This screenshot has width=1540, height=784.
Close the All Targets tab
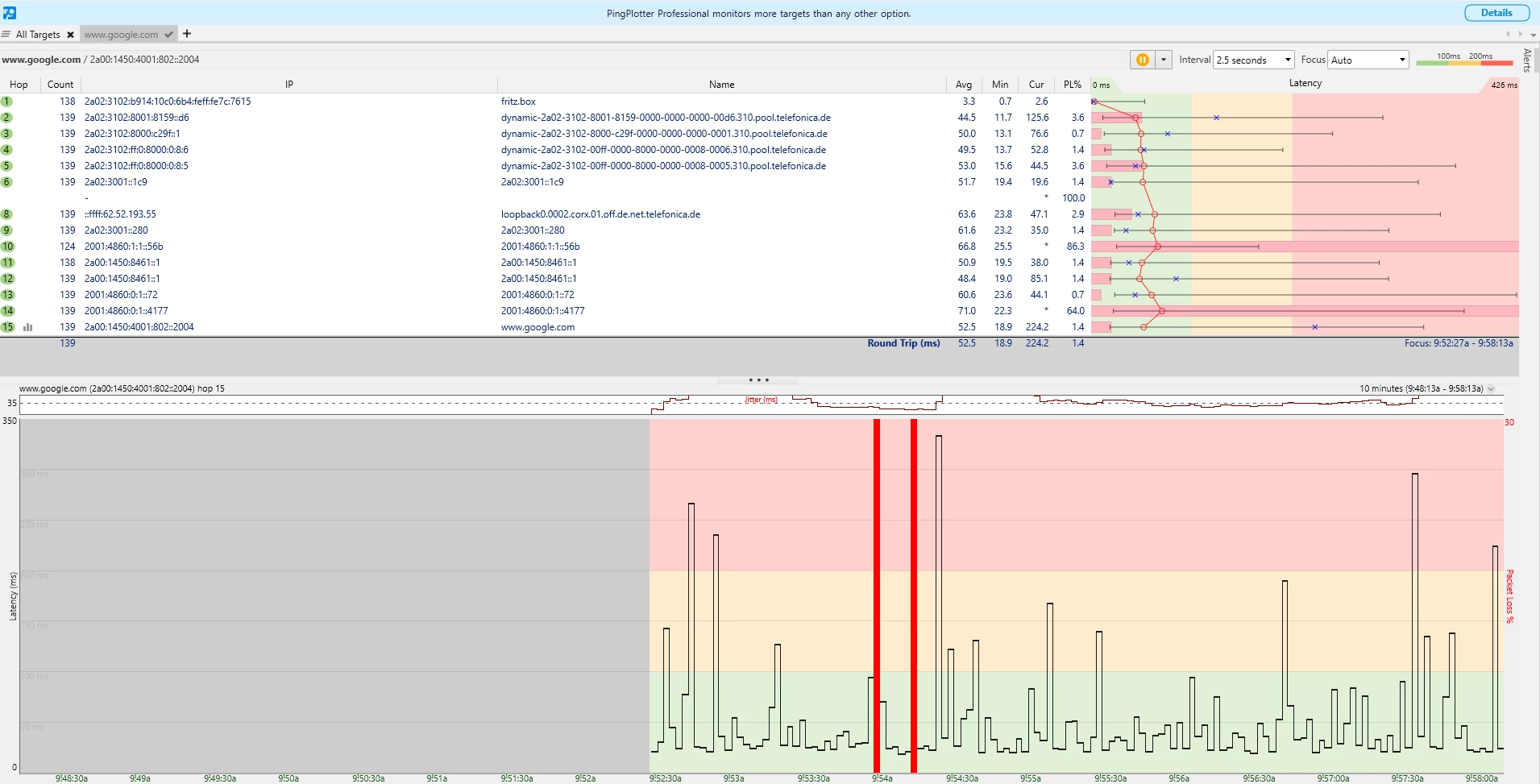(70, 35)
